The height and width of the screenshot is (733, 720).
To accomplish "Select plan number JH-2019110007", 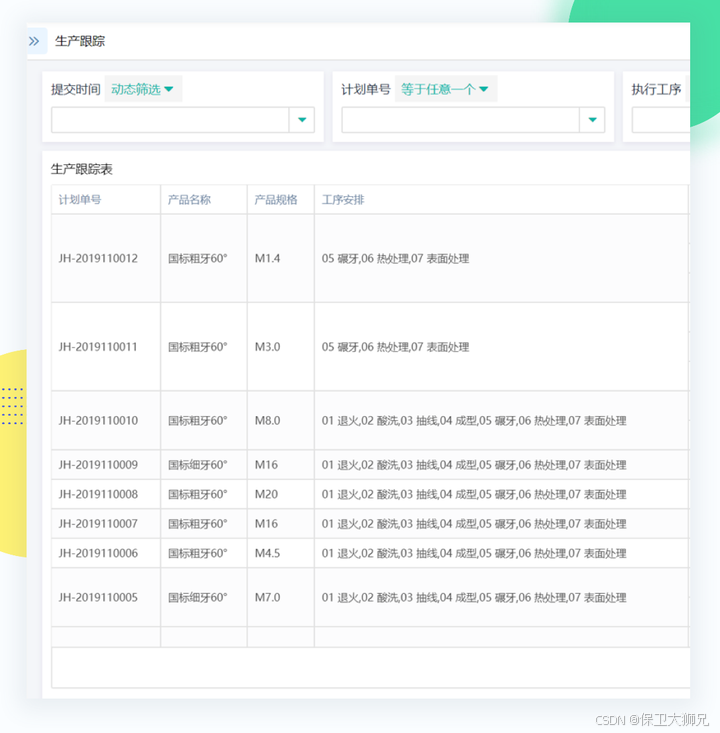I will click(98, 524).
